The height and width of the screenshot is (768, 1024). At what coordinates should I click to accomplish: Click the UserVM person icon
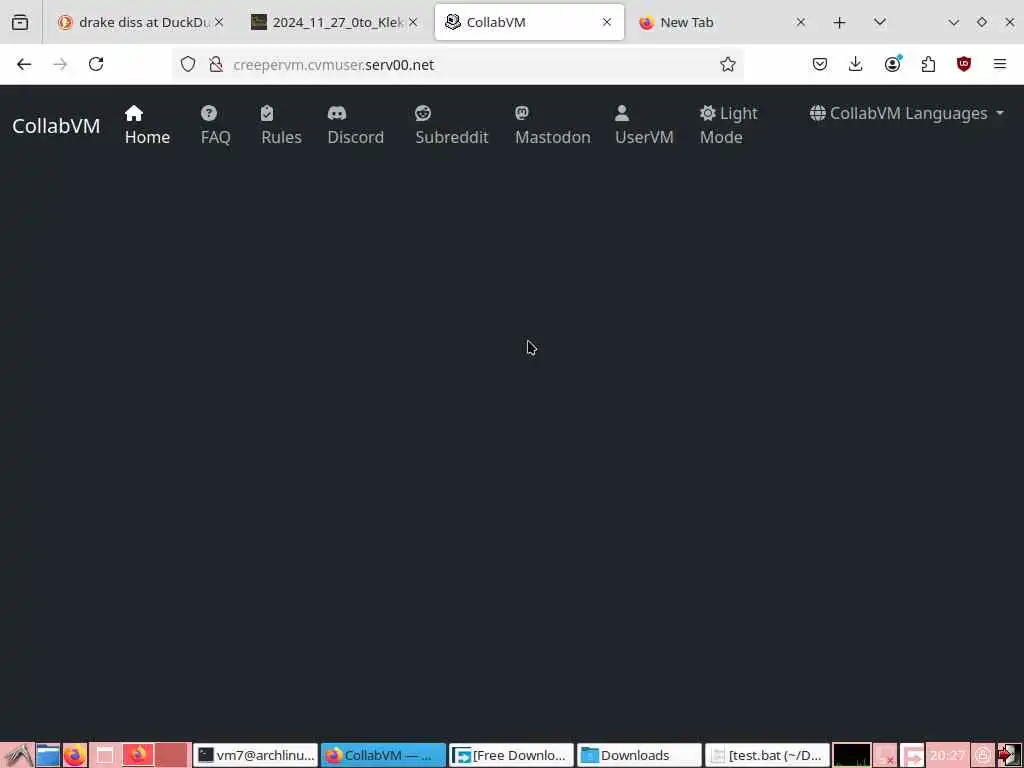[622, 114]
